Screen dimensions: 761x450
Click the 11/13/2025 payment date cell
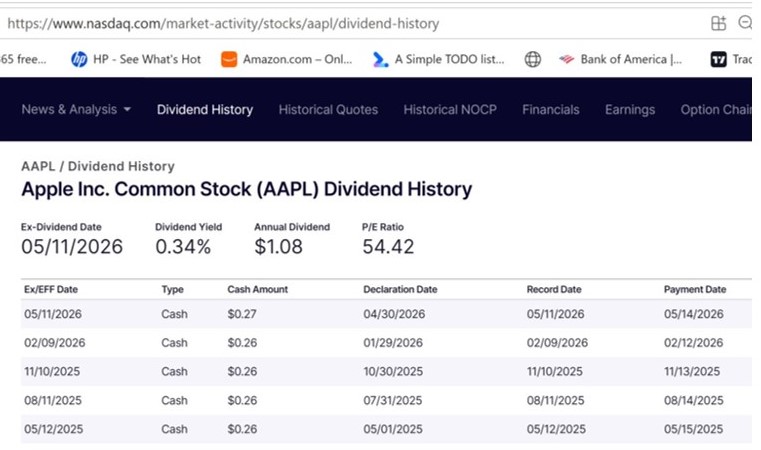[x=692, y=371]
